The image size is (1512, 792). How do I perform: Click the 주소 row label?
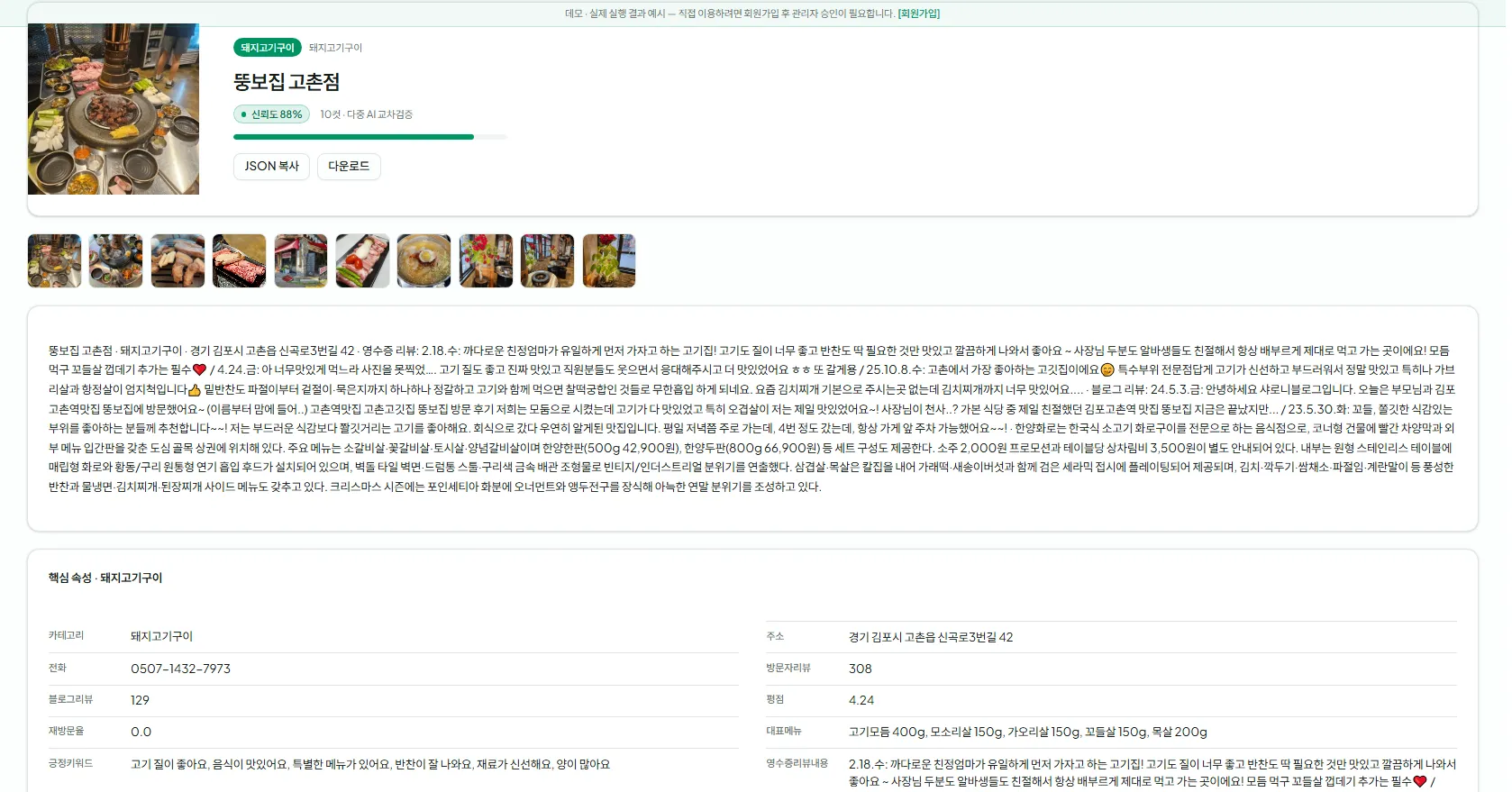click(775, 636)
